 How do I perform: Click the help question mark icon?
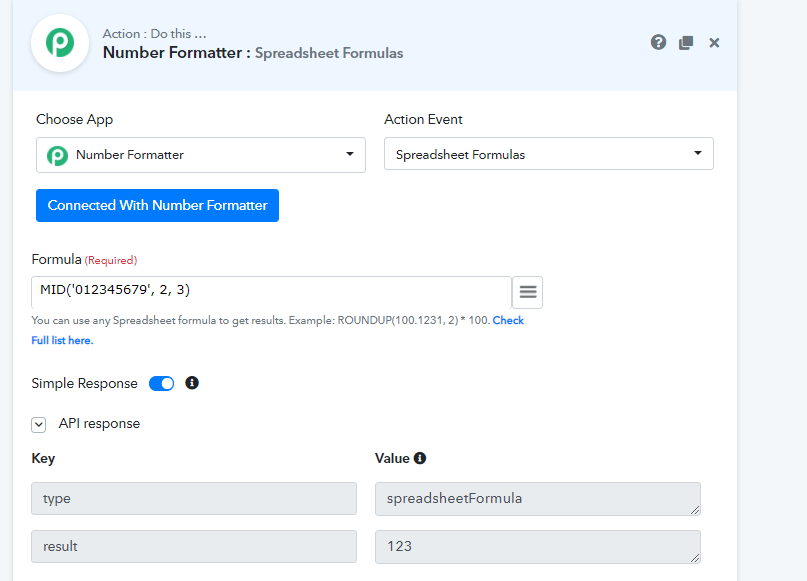coord(658,42)
